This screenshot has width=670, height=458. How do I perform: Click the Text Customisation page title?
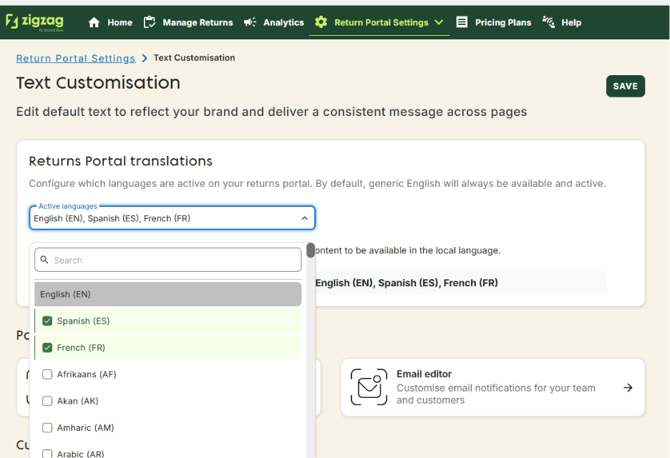98,83
